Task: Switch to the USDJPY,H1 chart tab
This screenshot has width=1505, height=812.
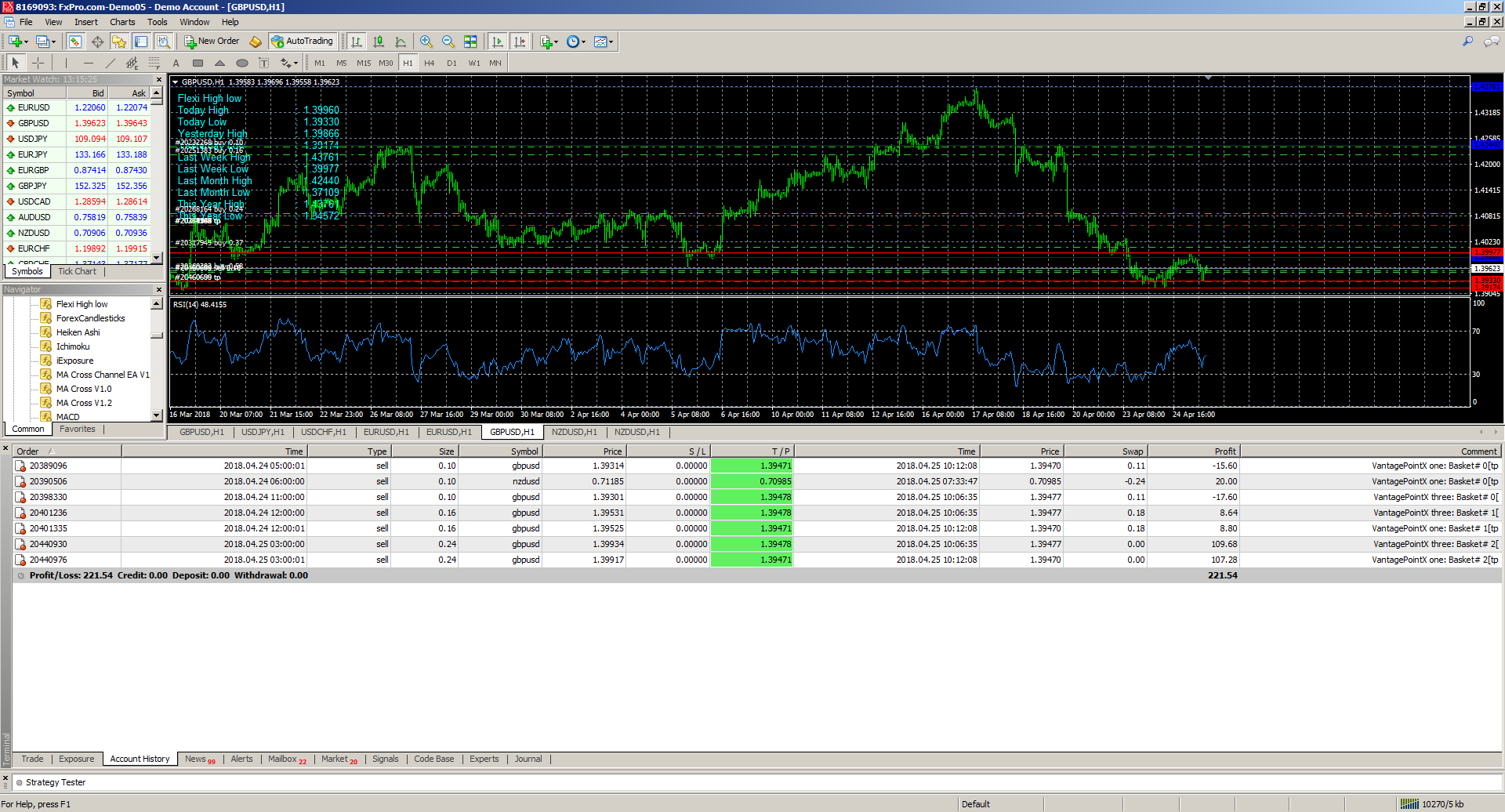Action: [x=263, y=432]
